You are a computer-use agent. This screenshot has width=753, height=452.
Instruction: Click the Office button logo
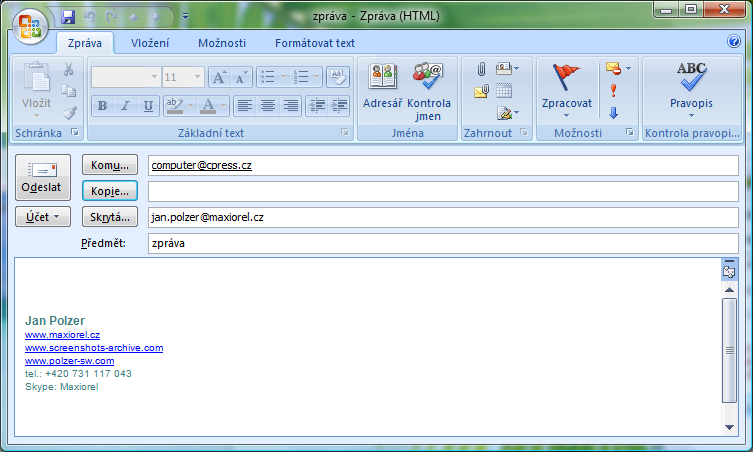click(x=30, y=26)
